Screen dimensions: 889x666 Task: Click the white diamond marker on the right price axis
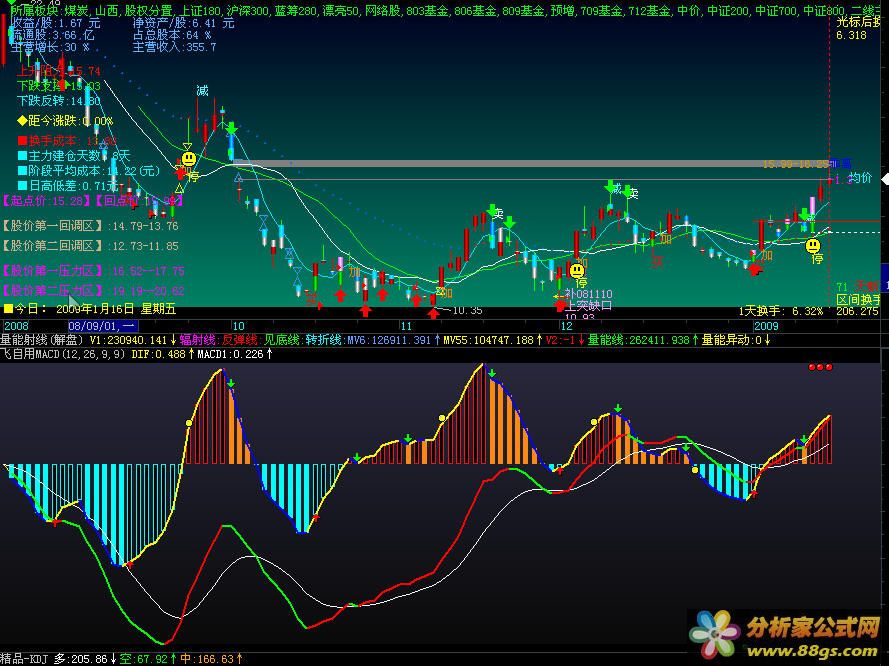click(885, 179)
